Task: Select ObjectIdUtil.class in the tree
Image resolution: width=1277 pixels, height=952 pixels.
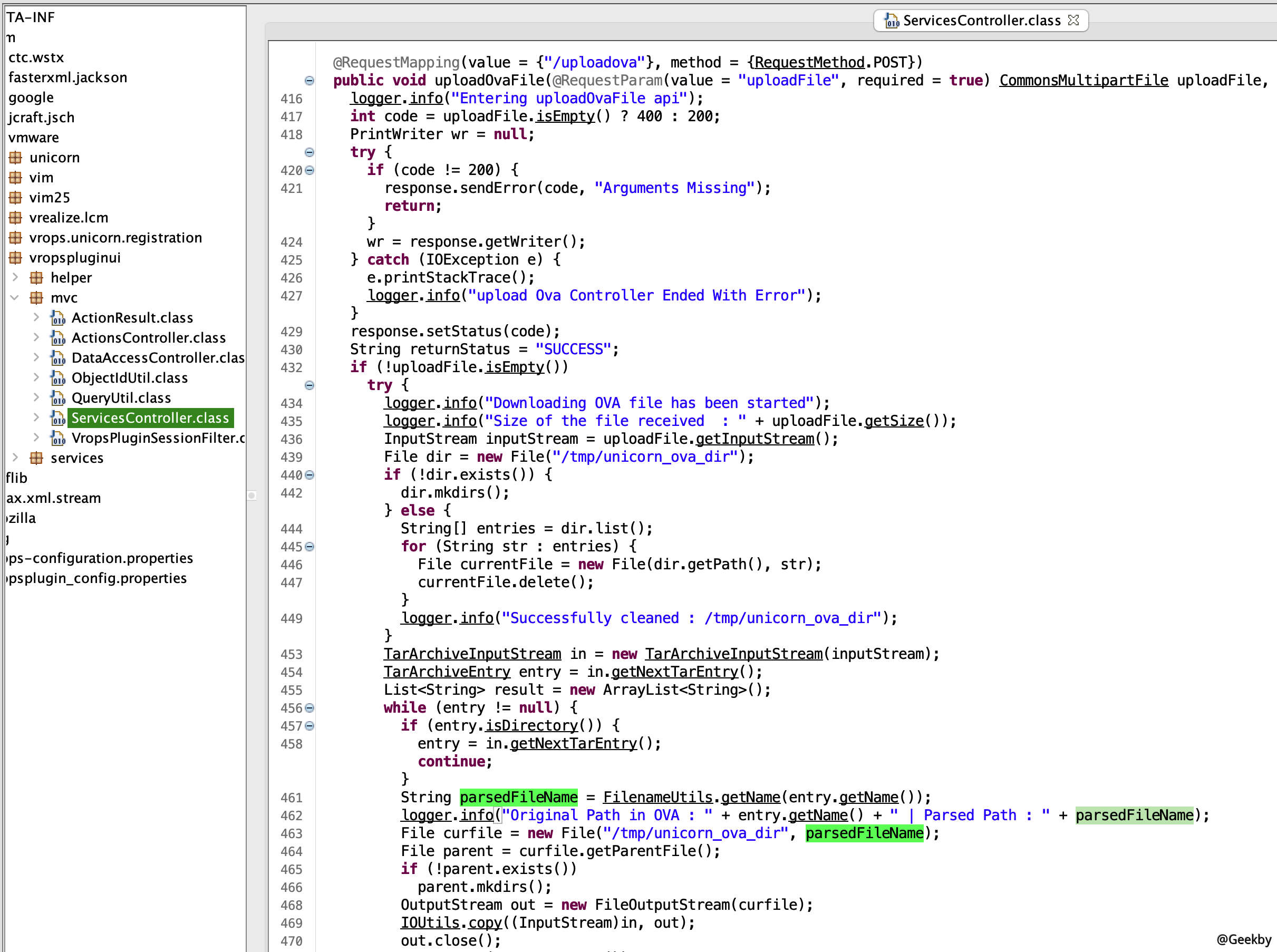Action: [129, 378]
